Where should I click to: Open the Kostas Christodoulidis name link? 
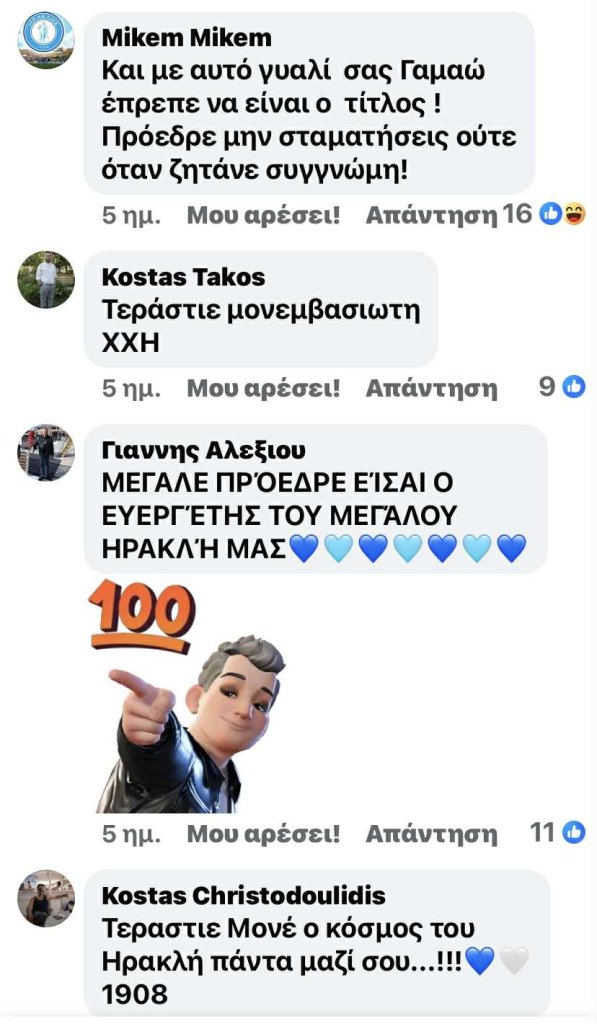244,895
